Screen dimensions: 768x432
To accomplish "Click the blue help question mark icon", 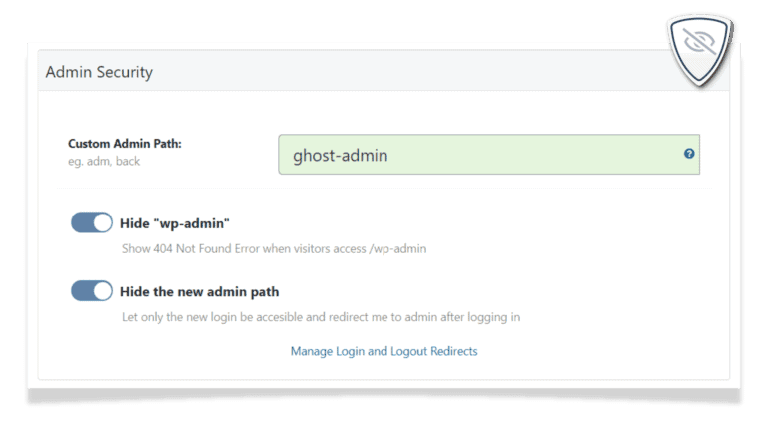I will 689,154.
